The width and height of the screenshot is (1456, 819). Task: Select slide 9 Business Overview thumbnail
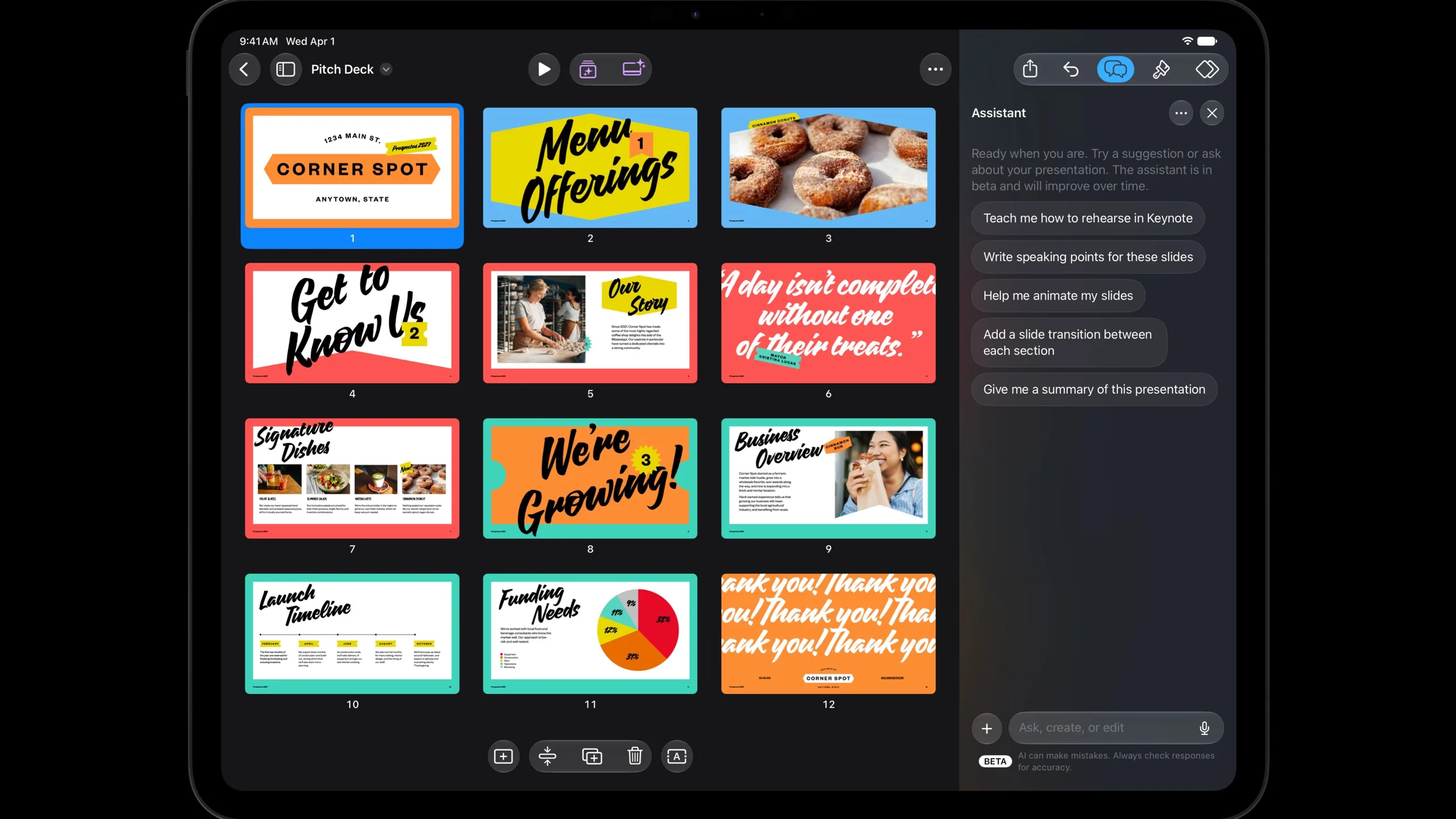tap(828, 478)
